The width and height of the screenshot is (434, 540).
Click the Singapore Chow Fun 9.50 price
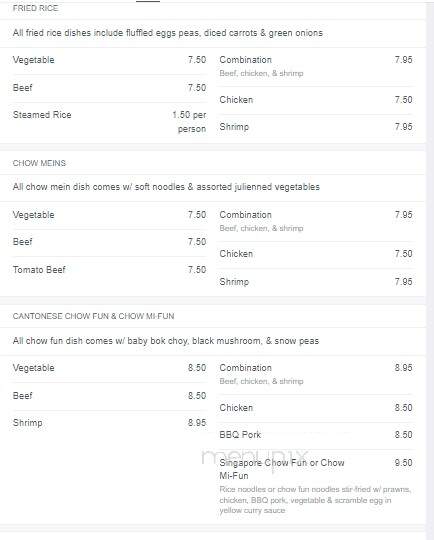coord(403,463)
